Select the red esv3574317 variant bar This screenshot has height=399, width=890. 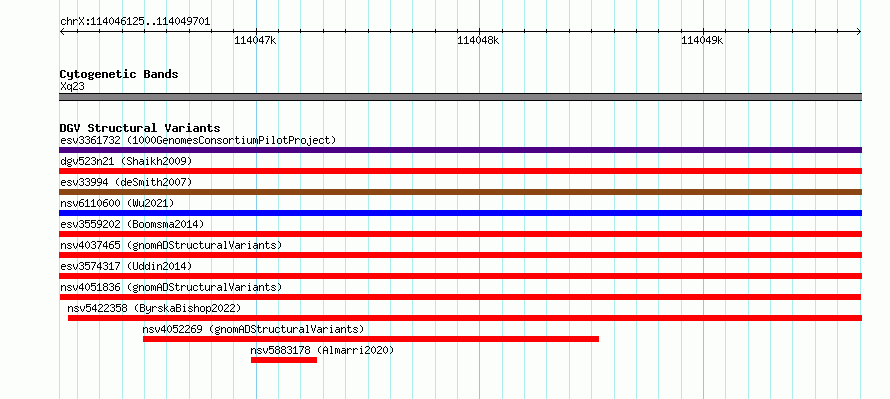click(x=460, y=276)
